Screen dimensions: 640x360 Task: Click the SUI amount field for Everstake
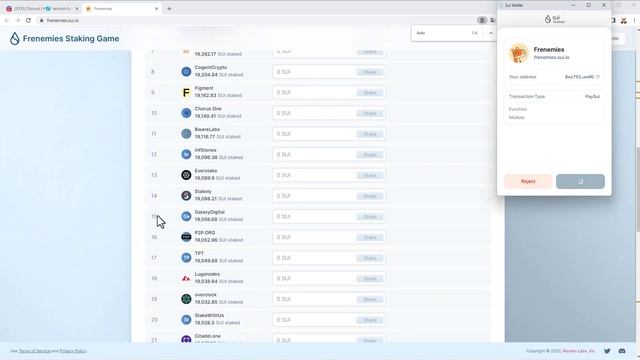point(329,175)
